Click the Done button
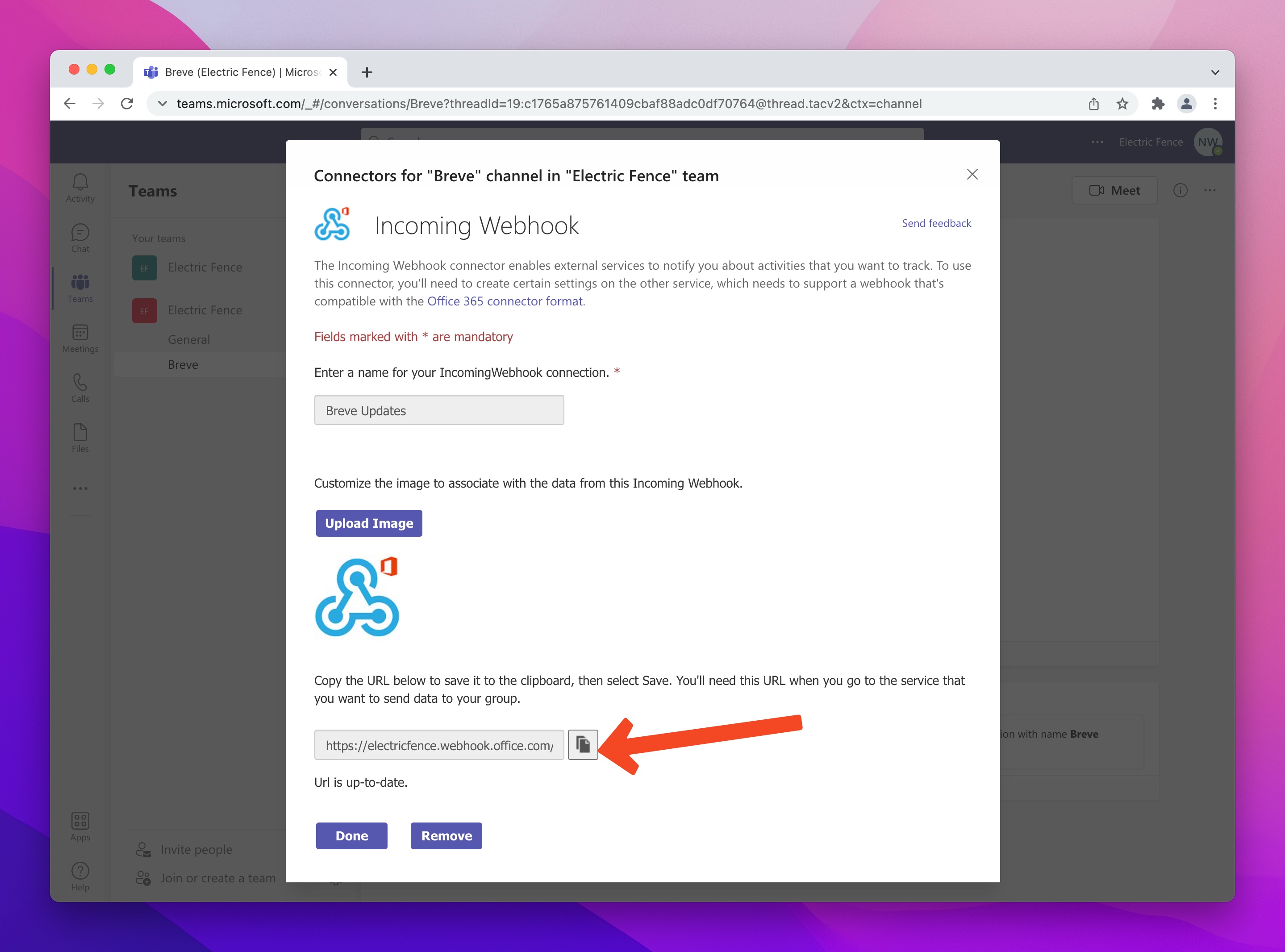The width and height of the screenshot is (1285, 952). (351, 835)
